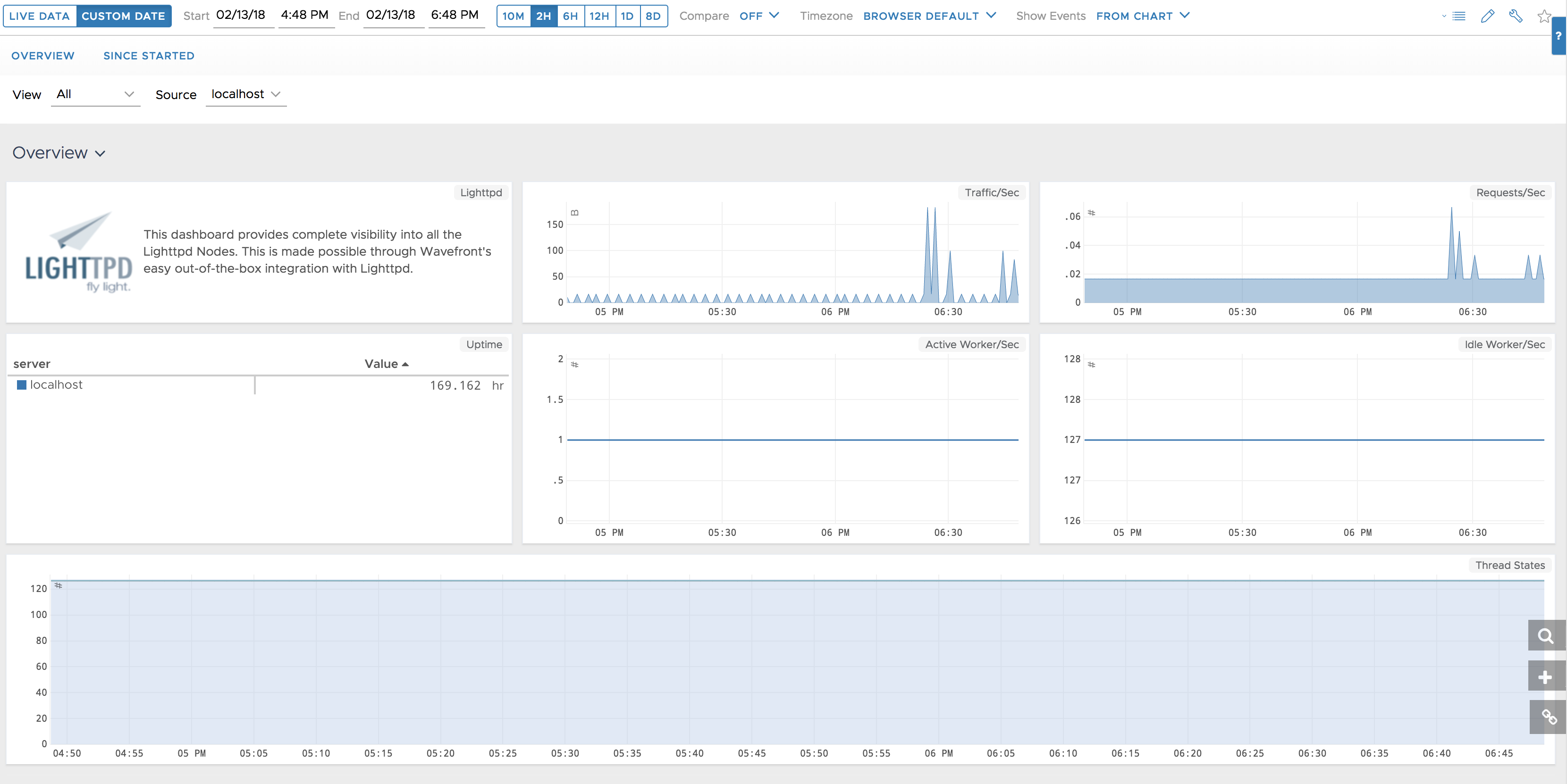
Task: Click the Thread States chart title
Action: [1510, 565]
